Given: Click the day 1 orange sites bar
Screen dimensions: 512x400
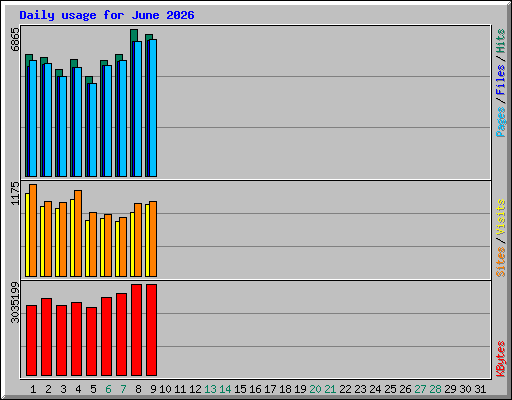Looking at the screenshot, I should (x=33, y=230).
